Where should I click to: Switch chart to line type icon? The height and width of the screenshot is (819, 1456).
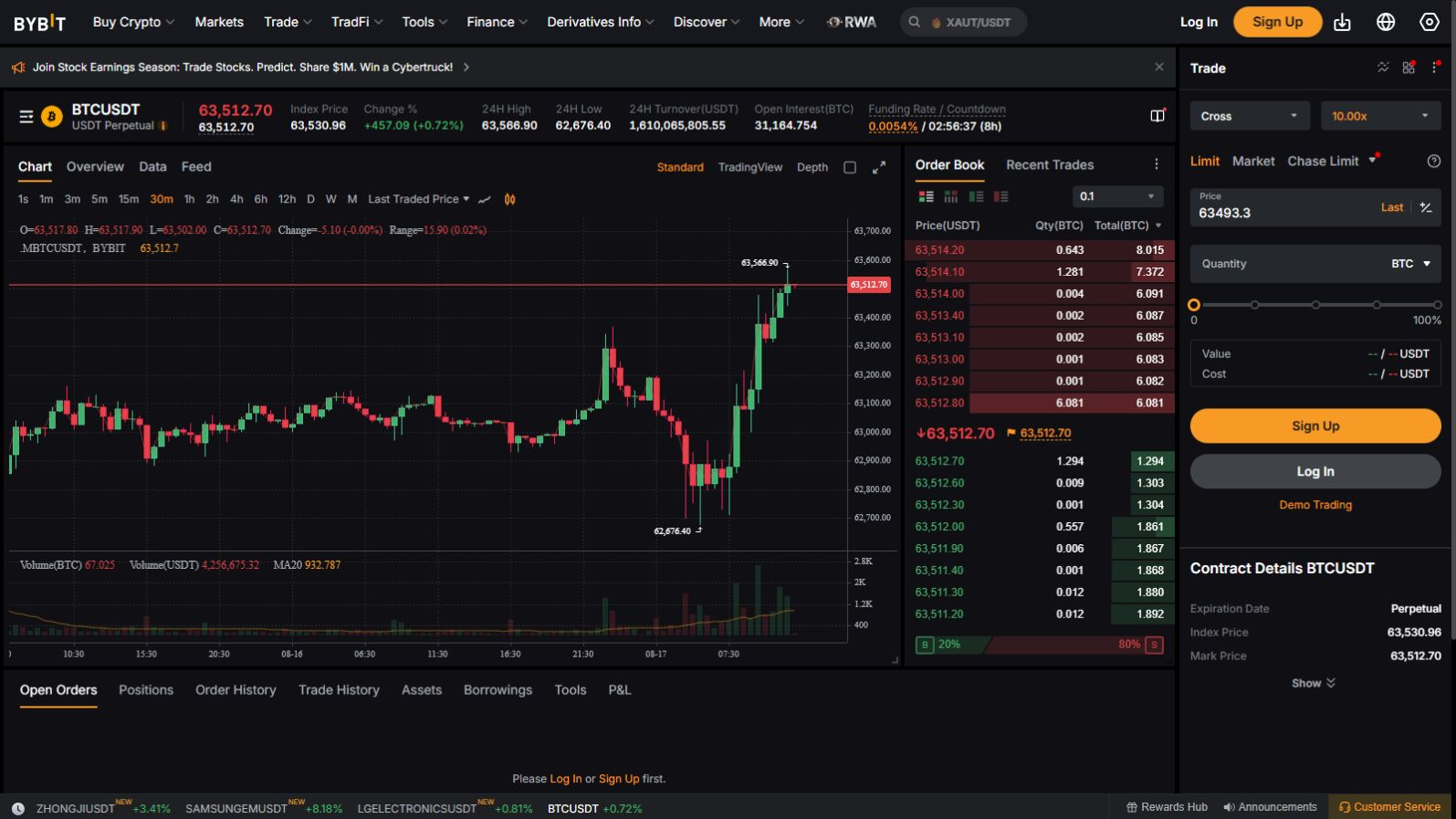(485, 199)
